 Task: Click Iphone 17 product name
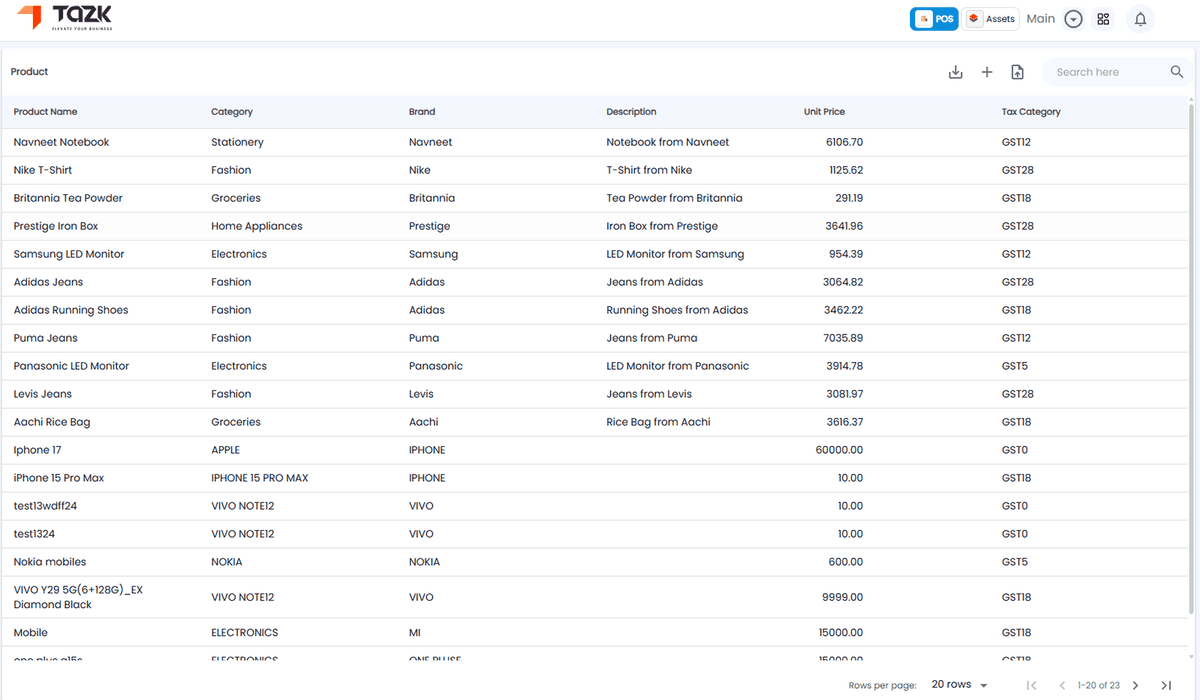(37, 450)
